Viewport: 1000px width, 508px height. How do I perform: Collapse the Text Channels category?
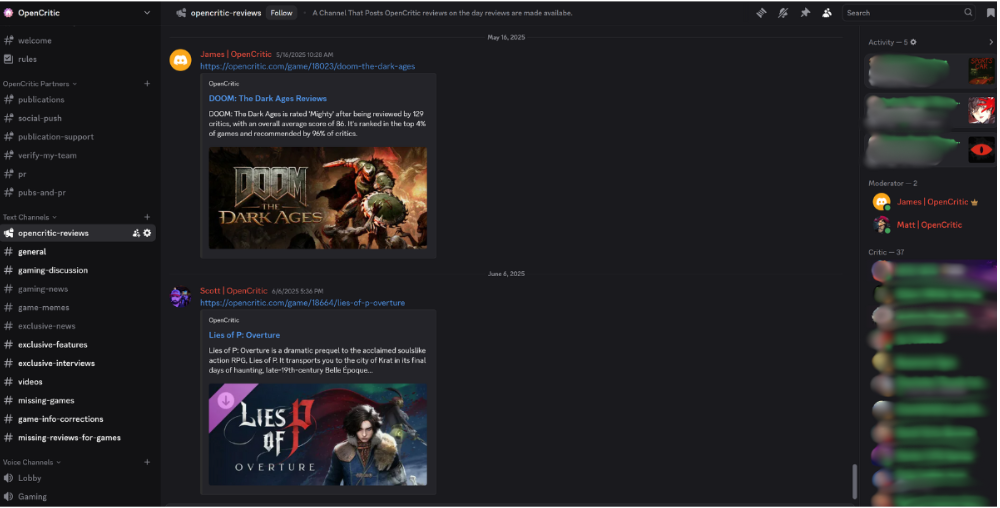[29, 217]
